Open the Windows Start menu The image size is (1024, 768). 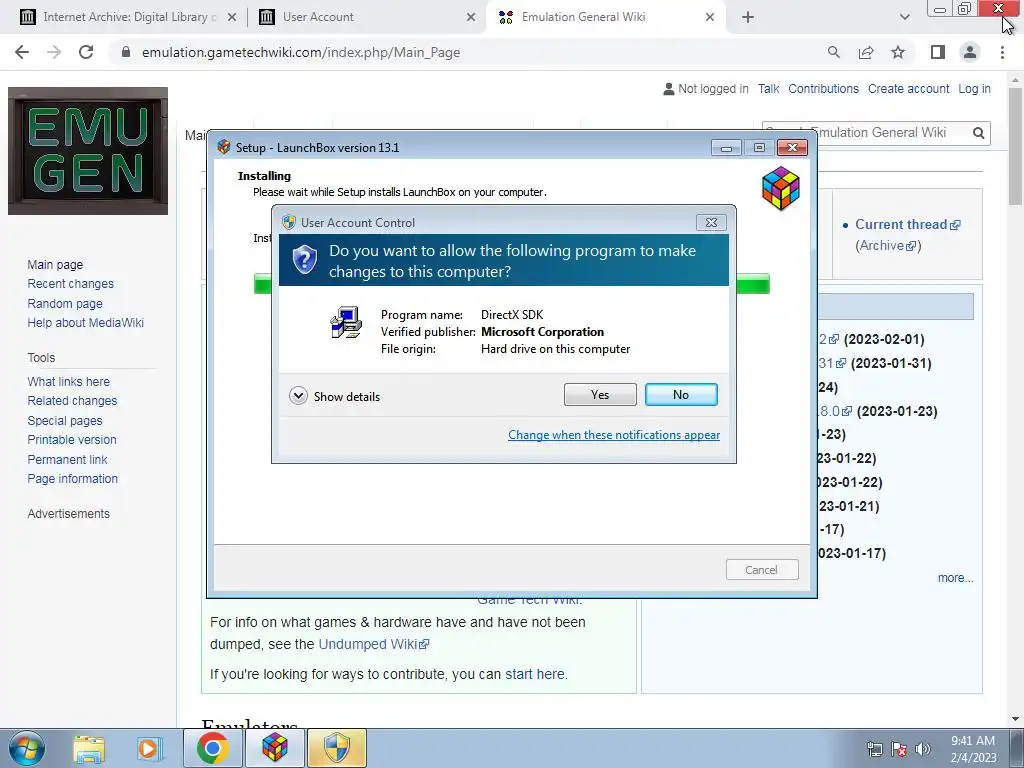click(27, 748)
